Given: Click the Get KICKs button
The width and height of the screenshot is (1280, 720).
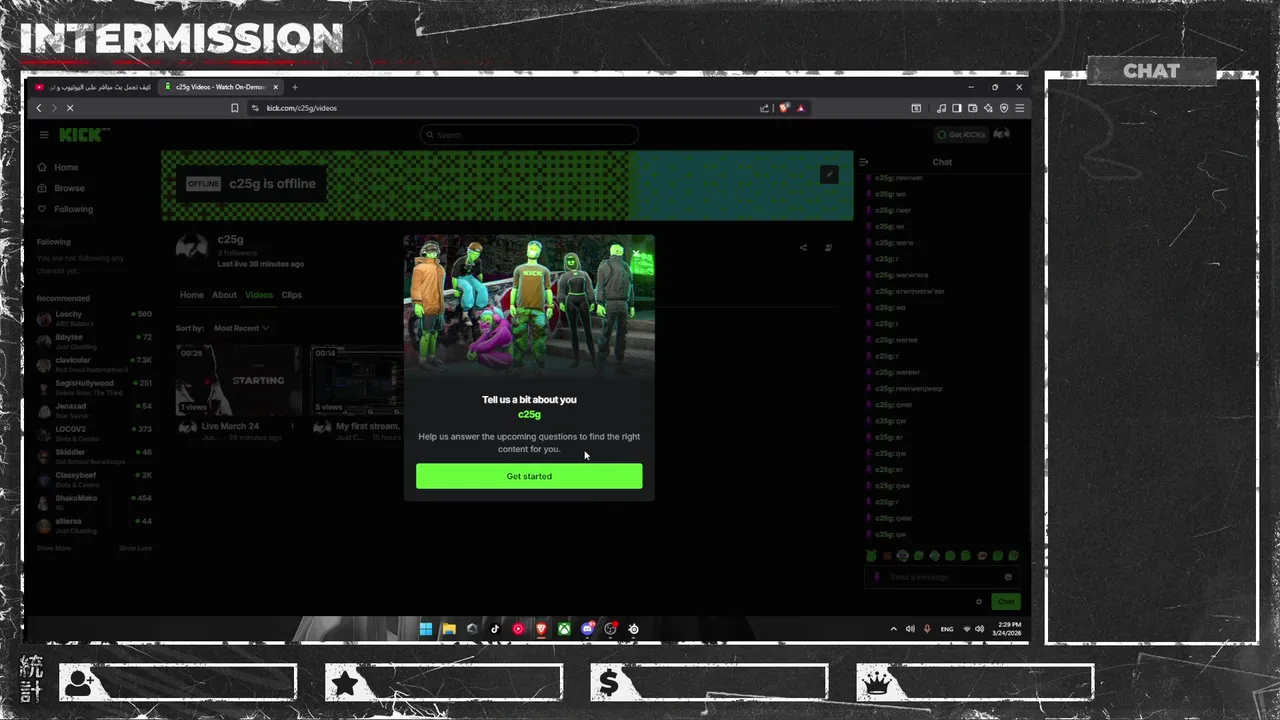Looking at the screenshot, I should 961,135.
